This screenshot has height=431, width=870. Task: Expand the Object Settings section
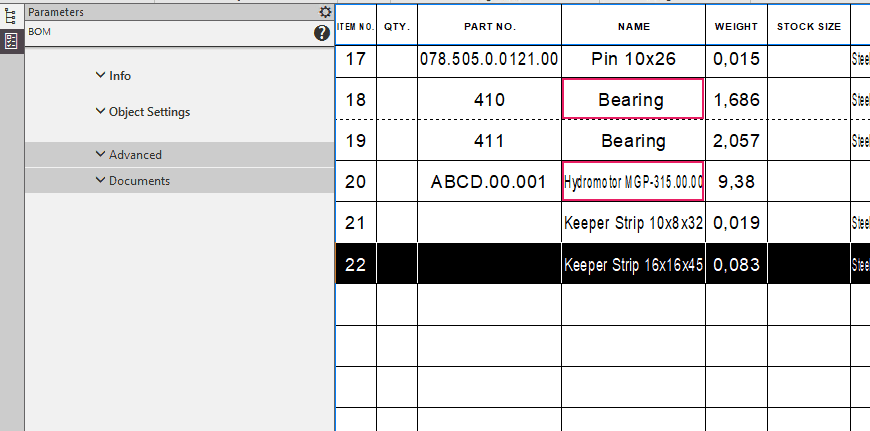pyautogui.click(x=143, y=112)
